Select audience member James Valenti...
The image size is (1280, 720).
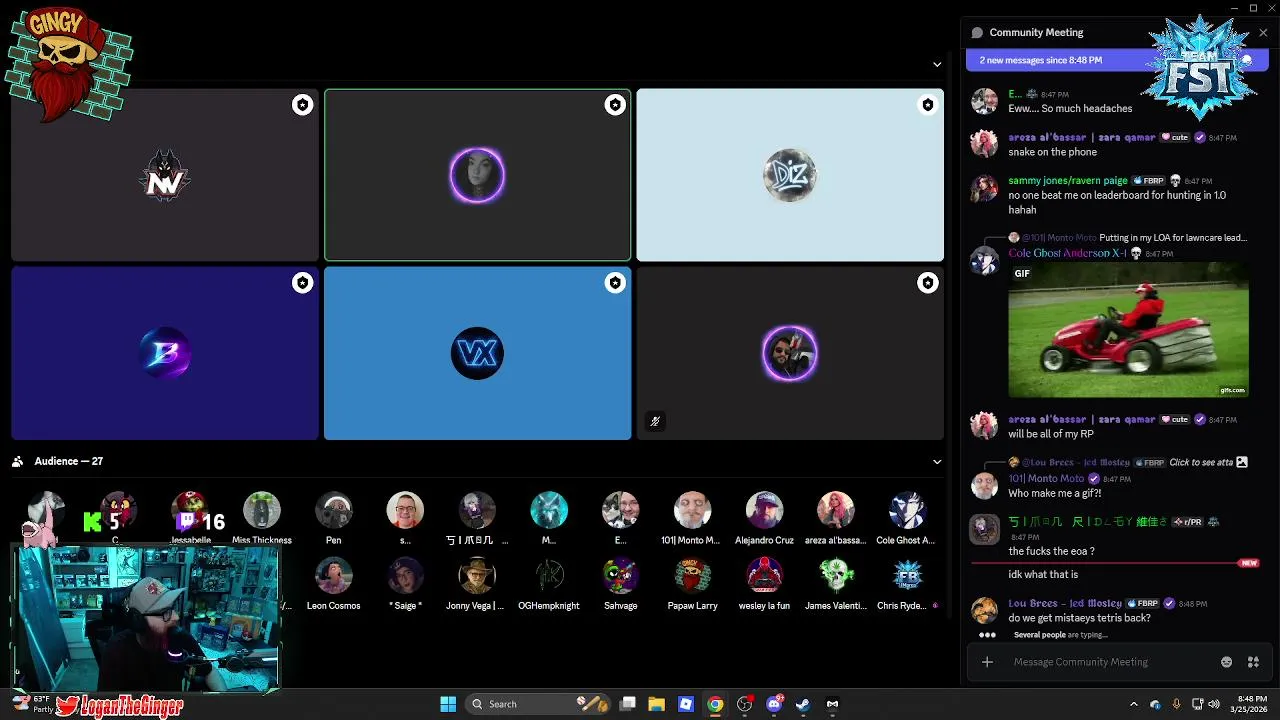(x=836, y=583)
